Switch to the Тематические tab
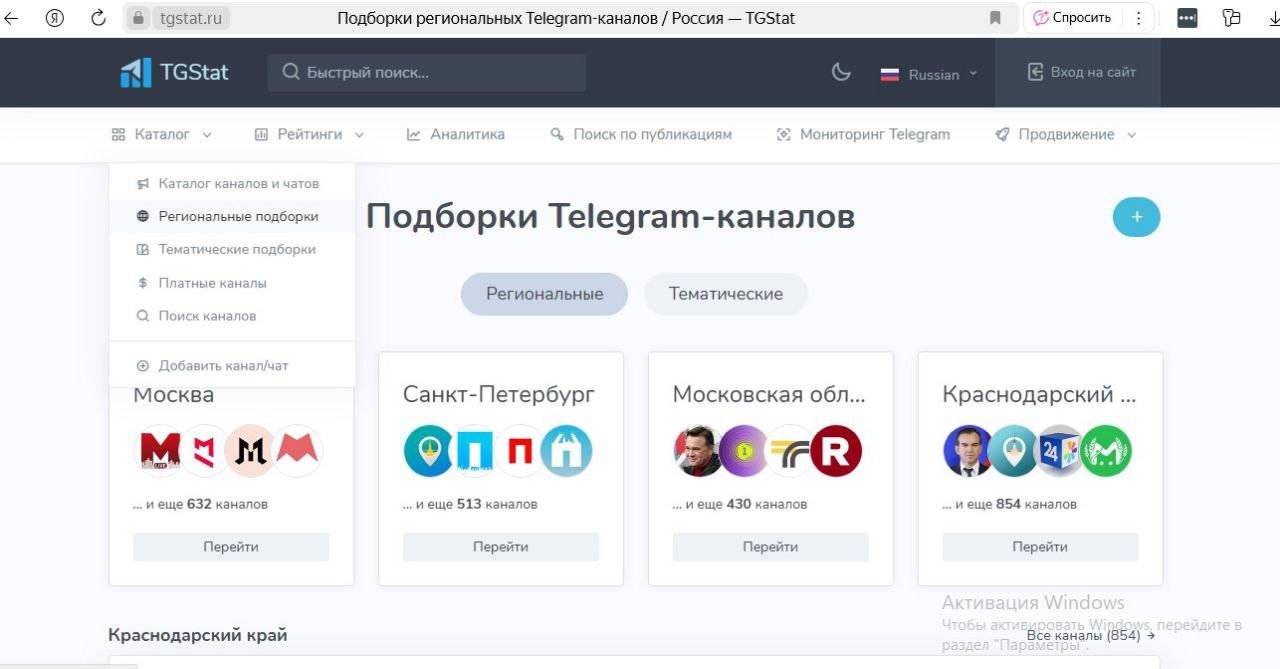The width and height of the screenshot is (1280, 669). pyautogui.click(x=726, y=294)
